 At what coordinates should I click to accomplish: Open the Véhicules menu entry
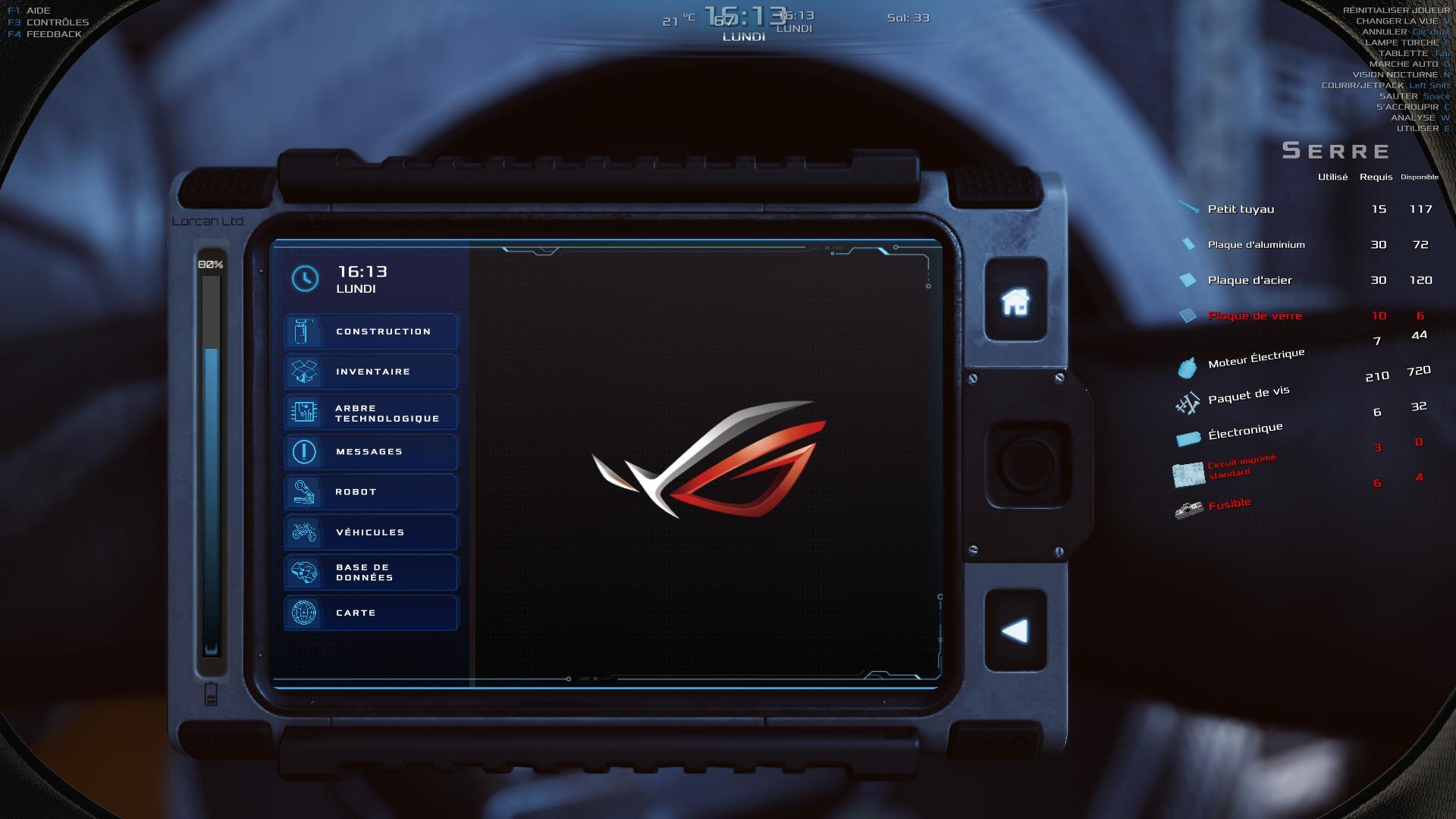click(x=371, y=532)
